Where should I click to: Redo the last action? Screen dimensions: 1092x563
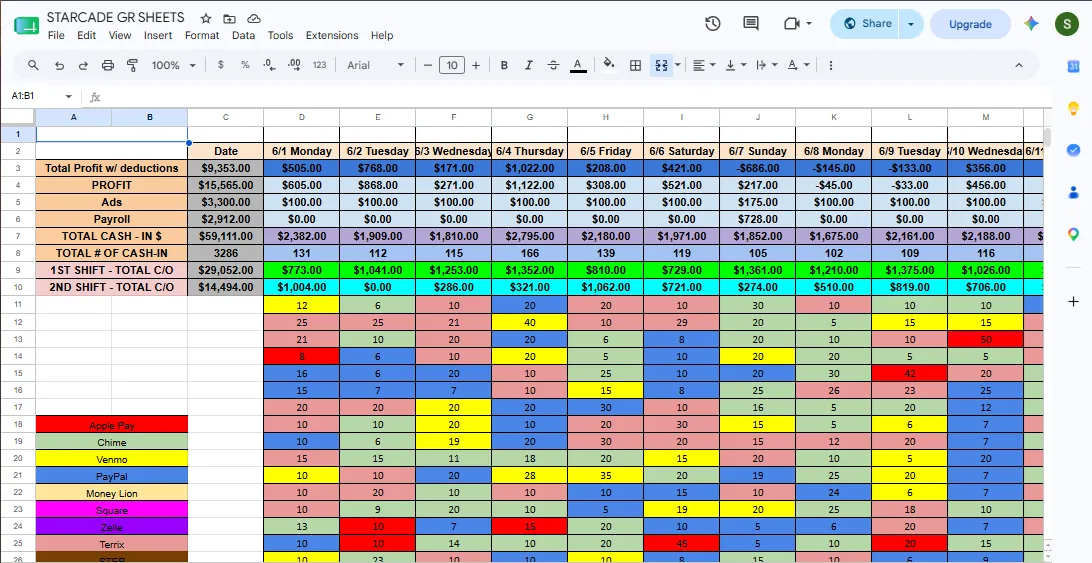point(83,65)
